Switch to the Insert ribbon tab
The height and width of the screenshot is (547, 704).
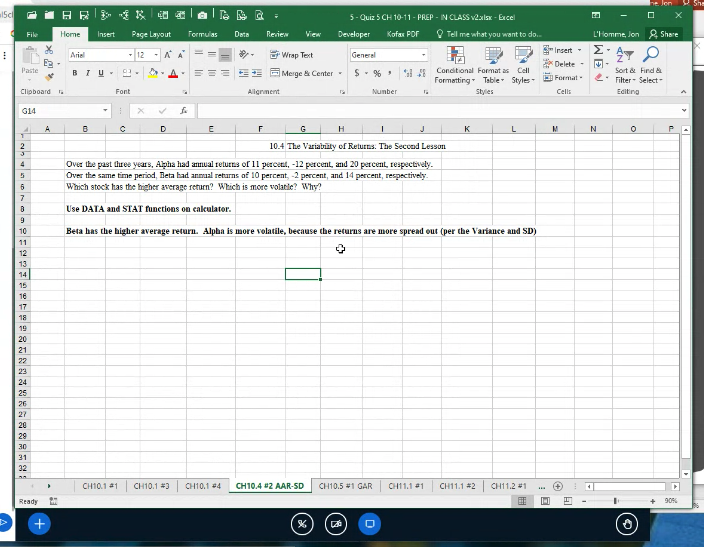tap(106, 34)
